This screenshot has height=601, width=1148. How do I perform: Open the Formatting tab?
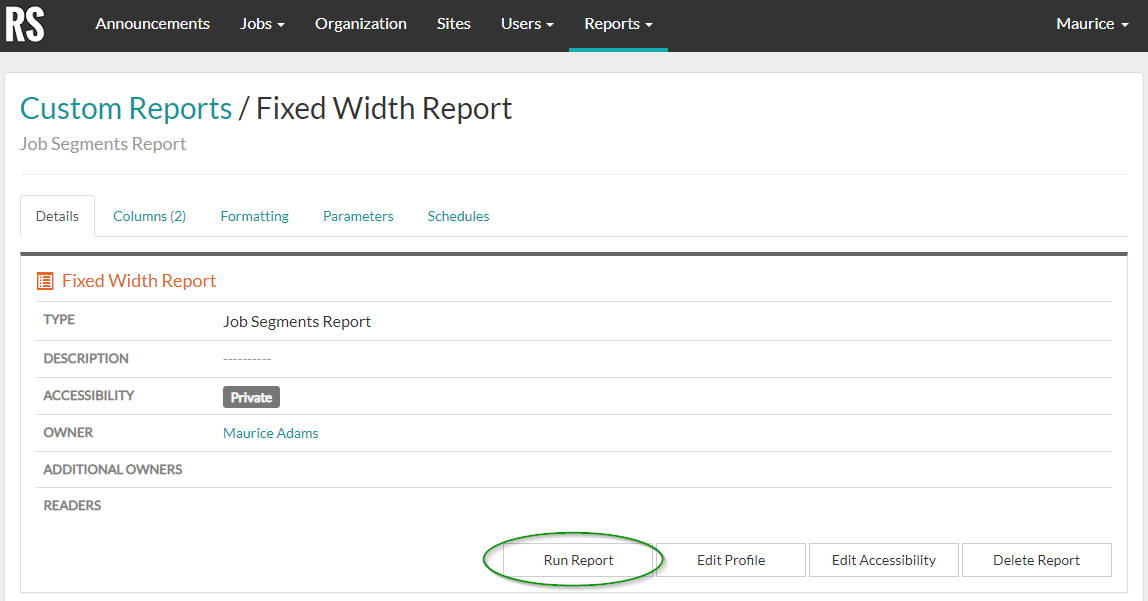tap(254, 215)
